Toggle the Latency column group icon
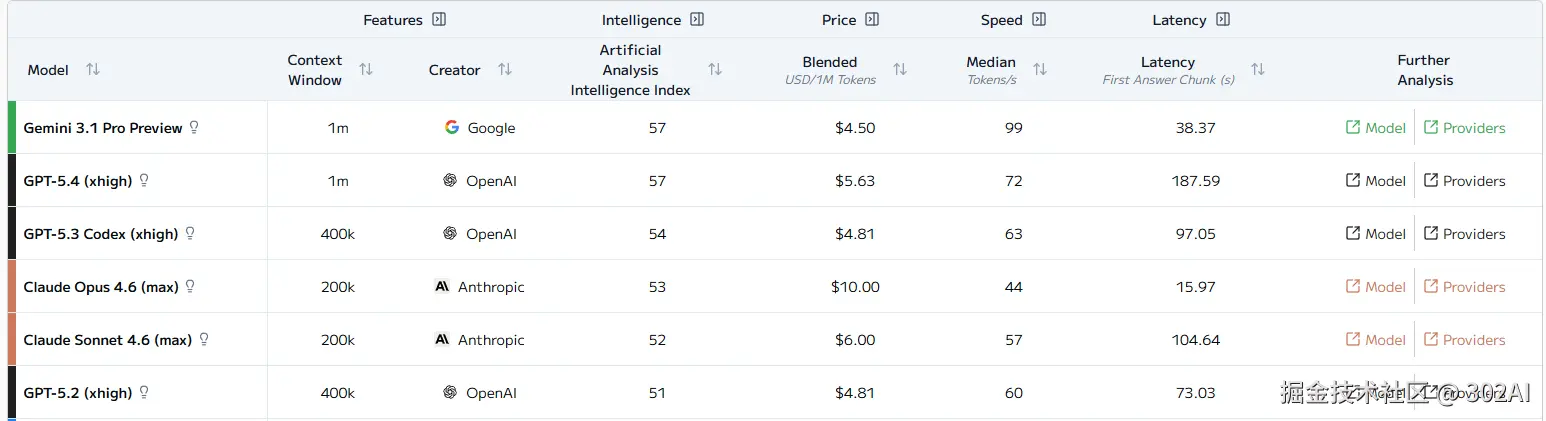Screen dimensions: 1546x421 pos(1222,20)
